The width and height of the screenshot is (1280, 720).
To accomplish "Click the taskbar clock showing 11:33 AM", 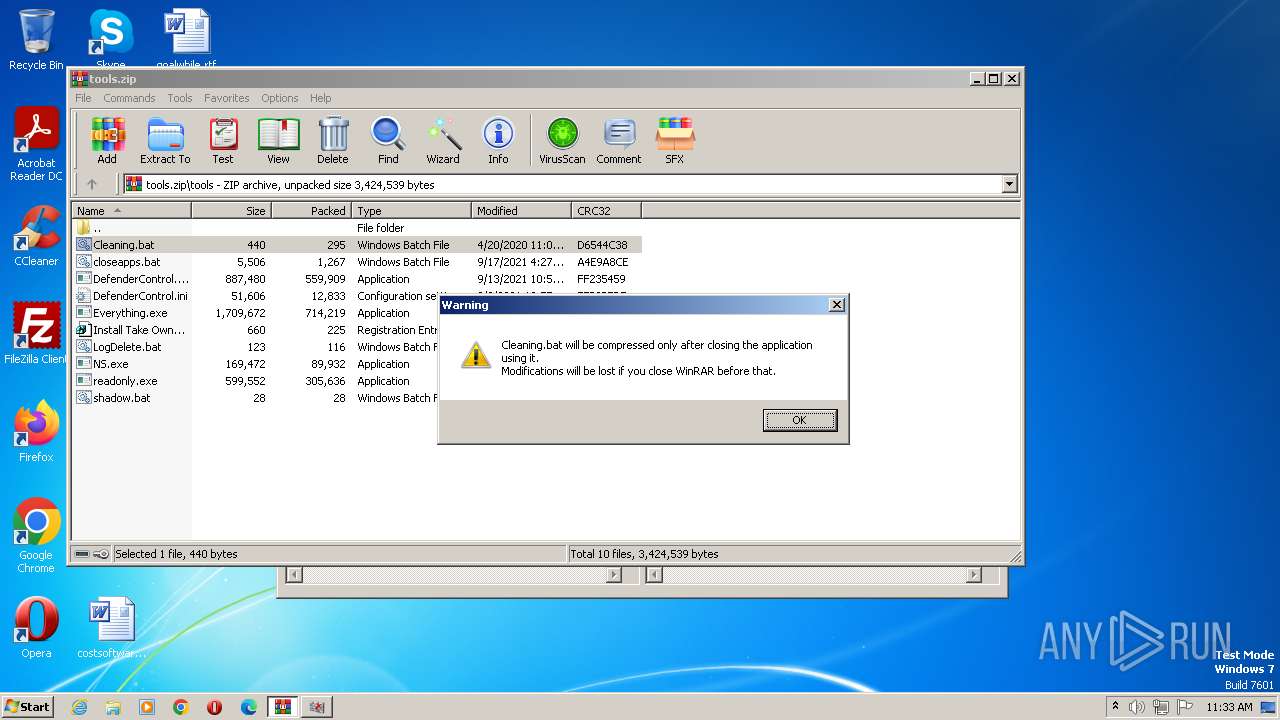I will 1229,707.
